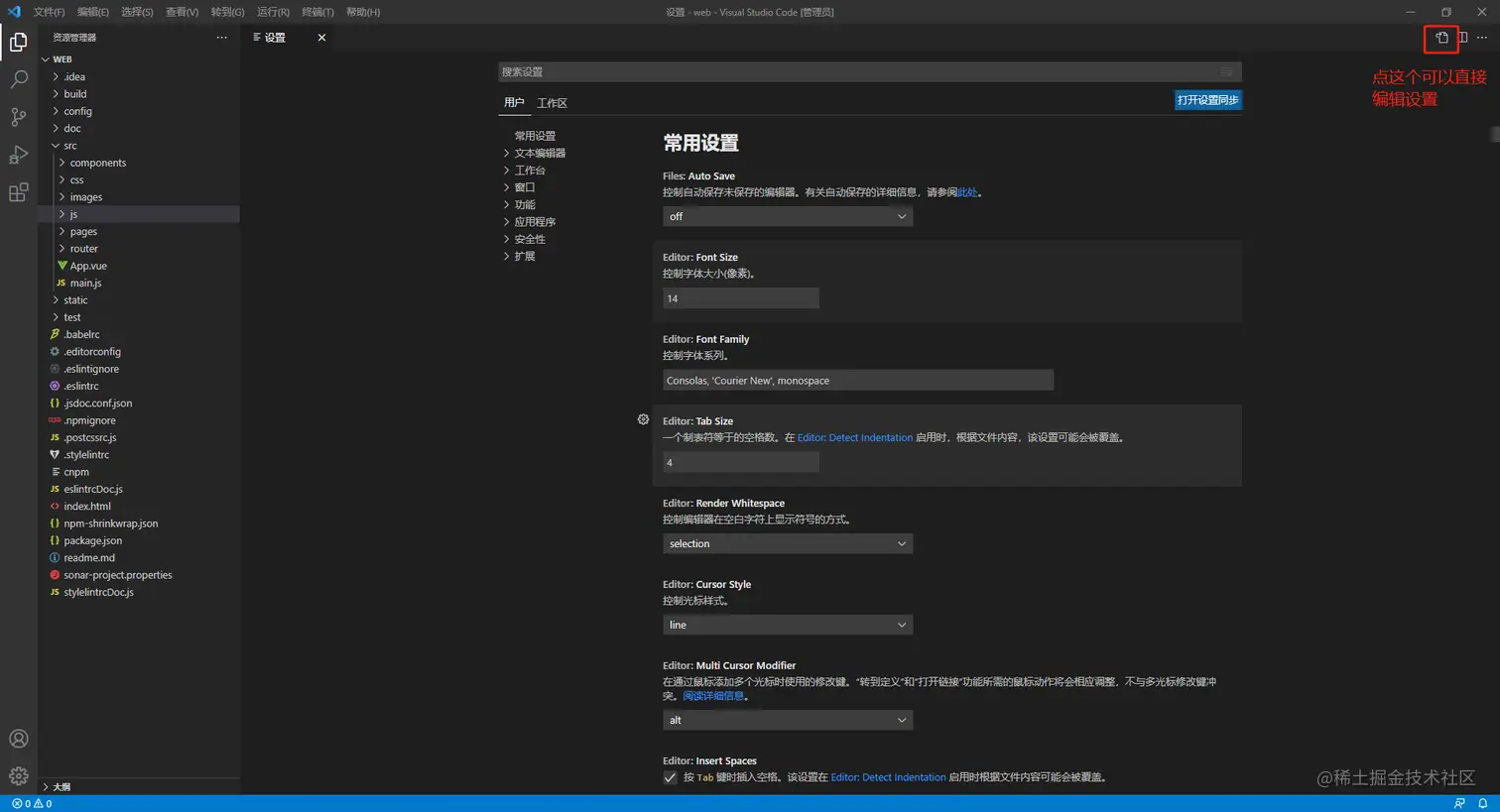Image resolution: width=1500 pixels, height=812 pixels.
Task: Click the 打开设置同步 button
Action: click(x=1207, y=100)
